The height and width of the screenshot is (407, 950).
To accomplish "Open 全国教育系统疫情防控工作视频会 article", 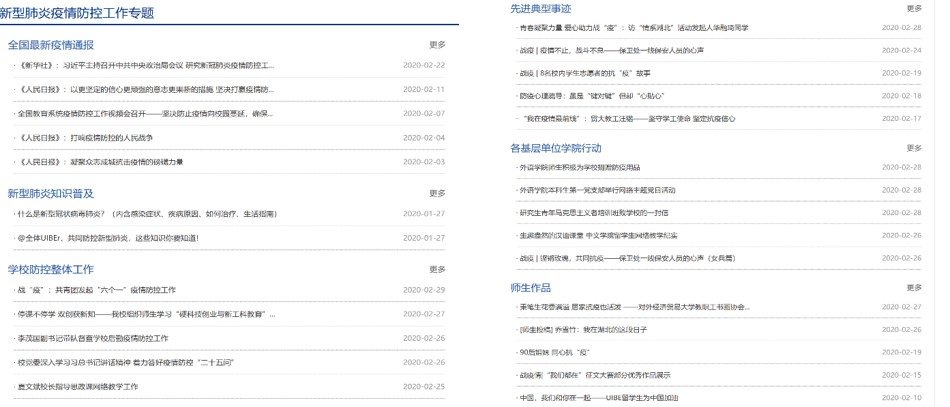I will click(145, 113).
